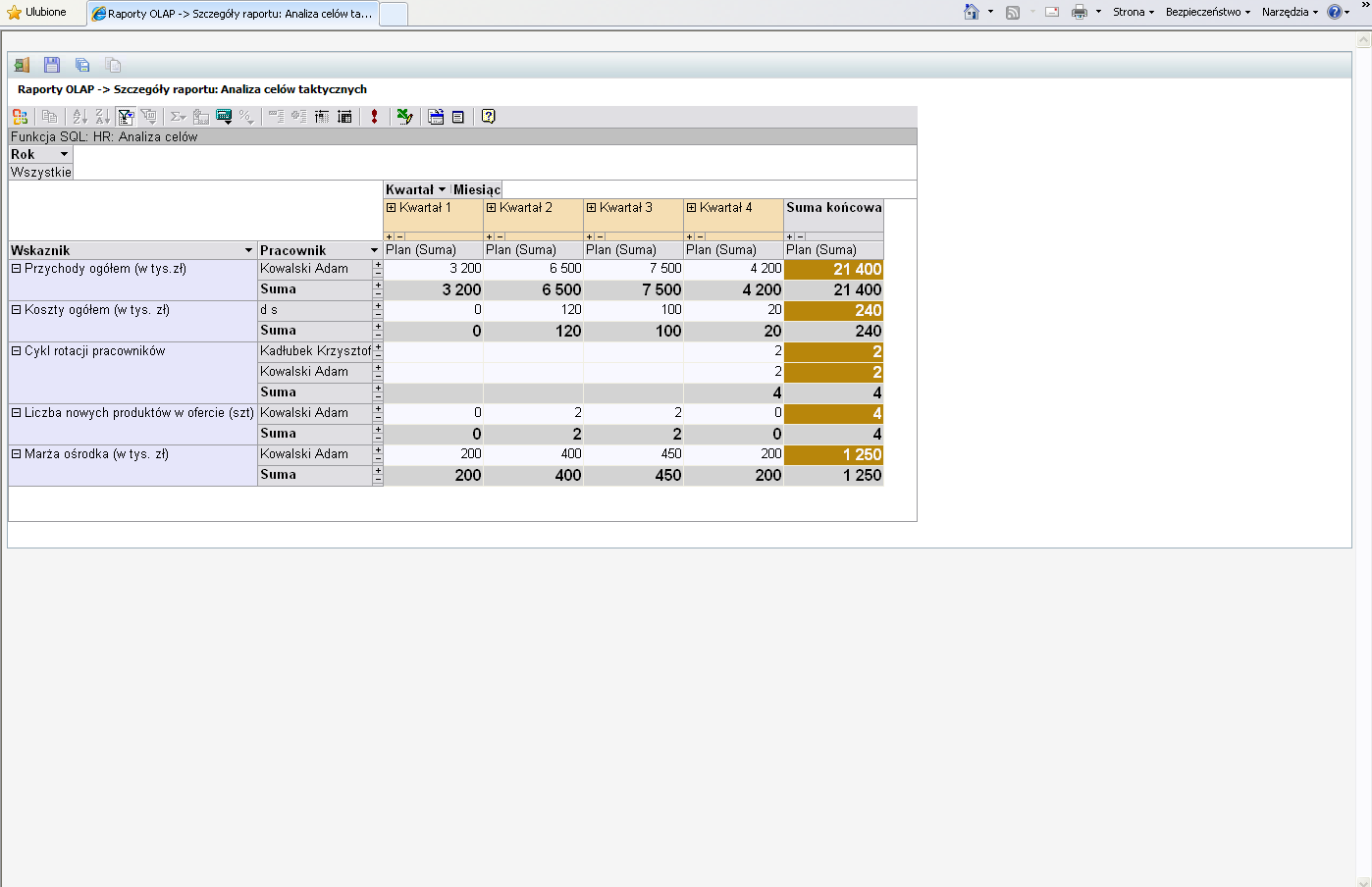
Task: Open the Narzędzia menu
Action: point(1290,12)
